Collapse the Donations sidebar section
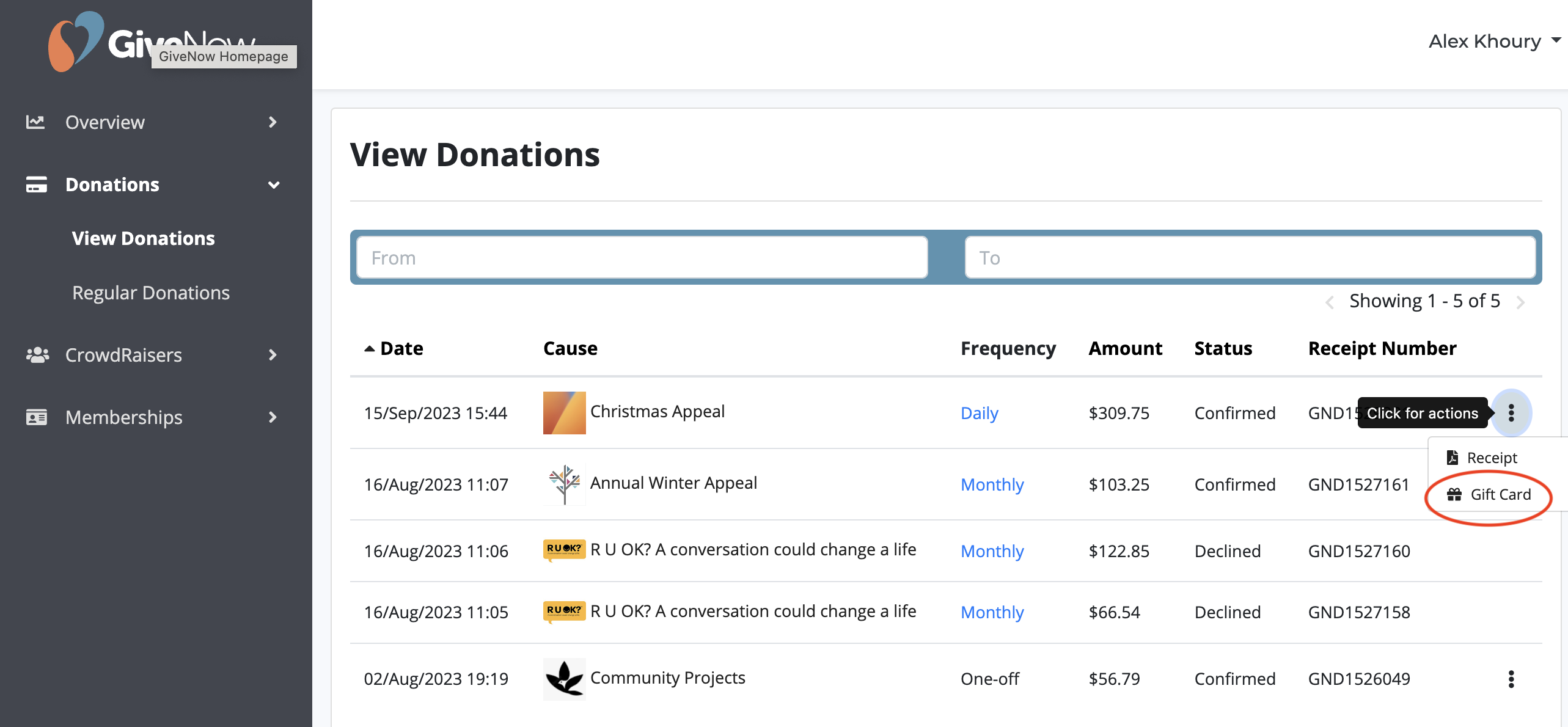This screenshot has height=727, width=1568. (274, 184)
